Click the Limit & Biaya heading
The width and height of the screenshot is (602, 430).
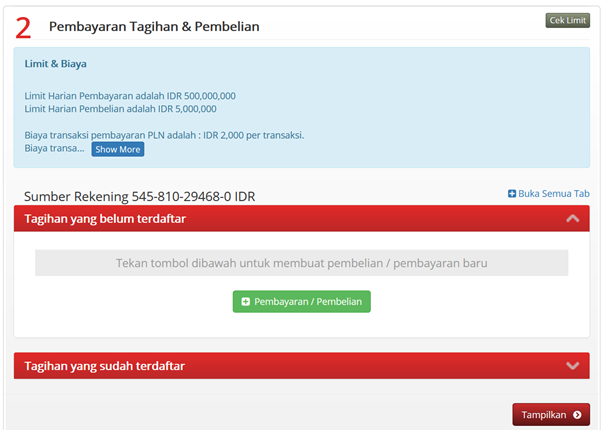56,64
